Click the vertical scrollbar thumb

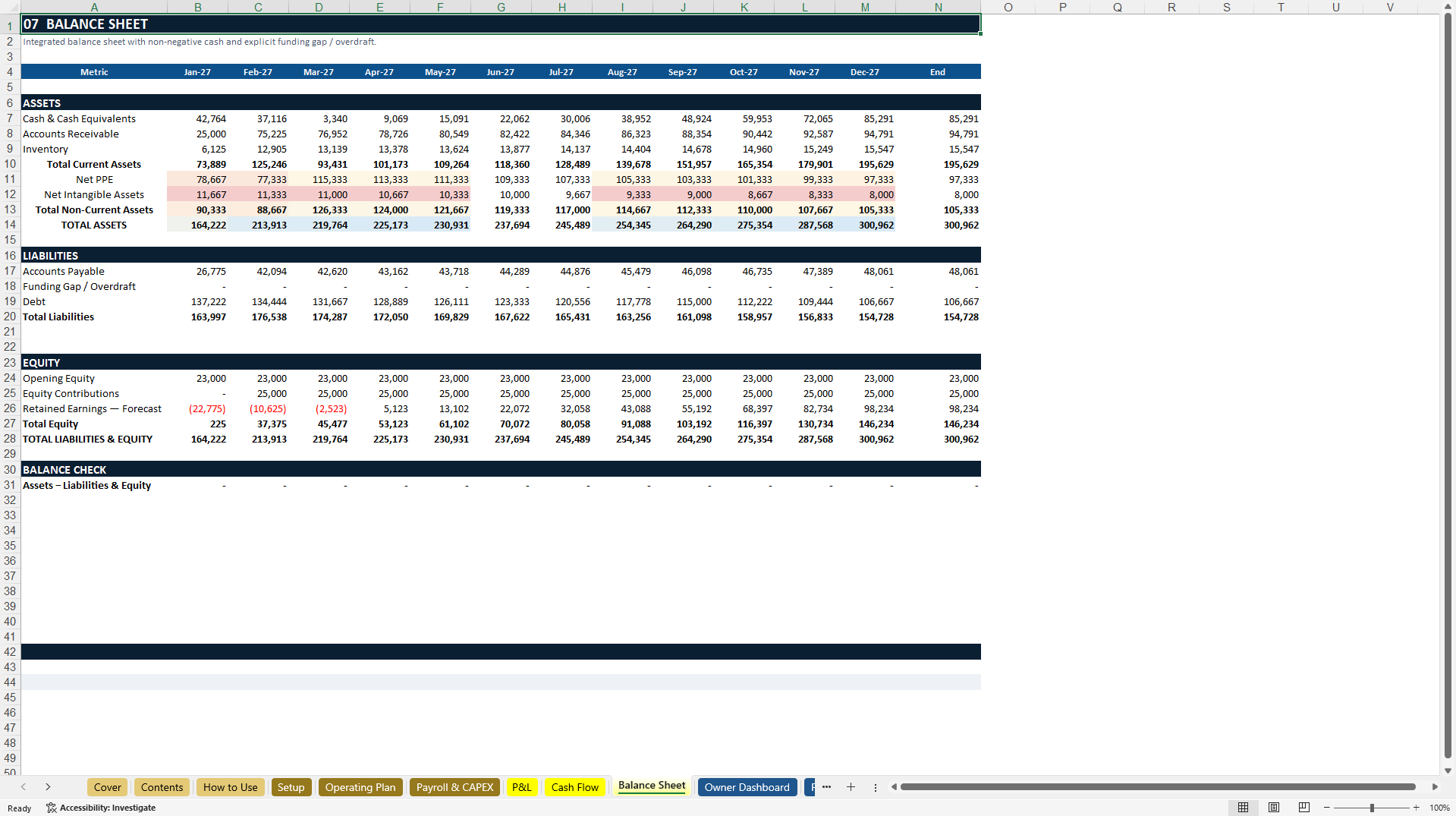1448,386
